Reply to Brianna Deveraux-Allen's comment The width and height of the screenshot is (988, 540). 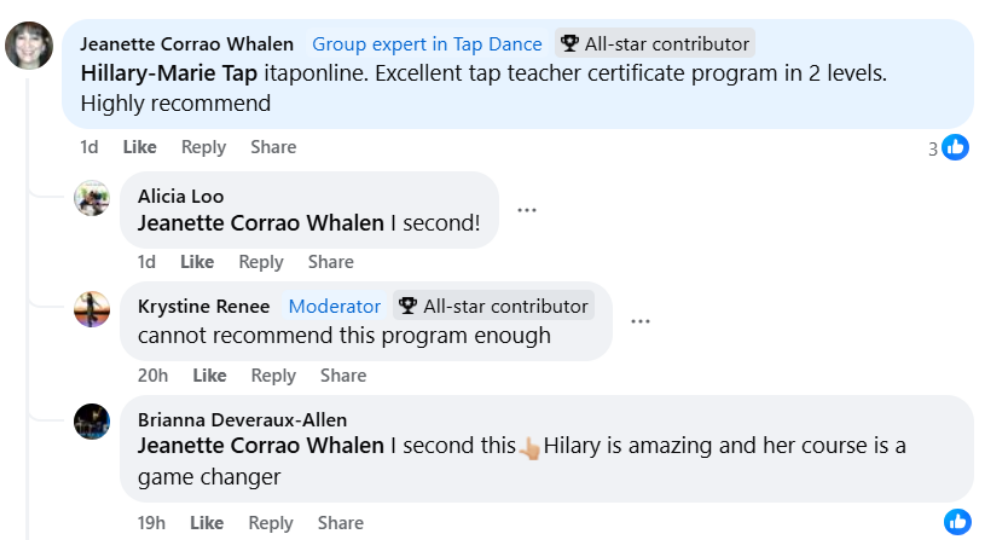point(270,523)
